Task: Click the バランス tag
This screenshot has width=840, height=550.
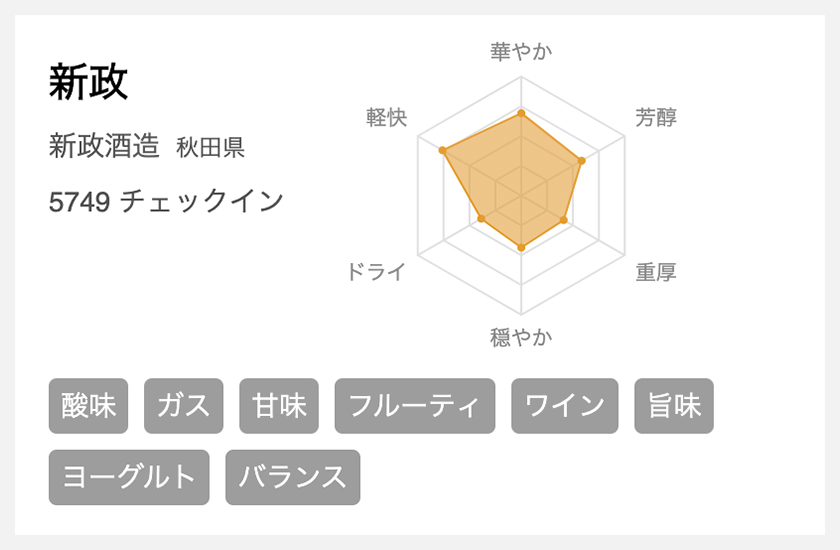Action: point(292,477)
